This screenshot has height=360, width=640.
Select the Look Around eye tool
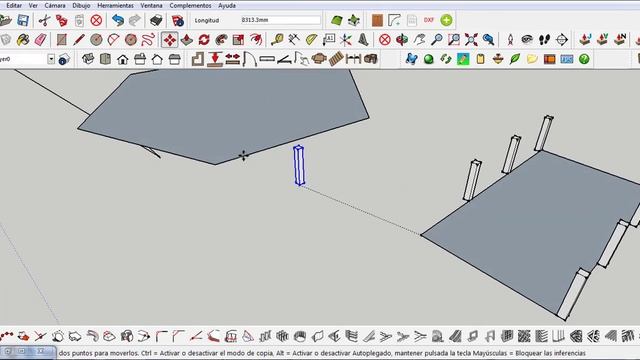pos(527,40)
